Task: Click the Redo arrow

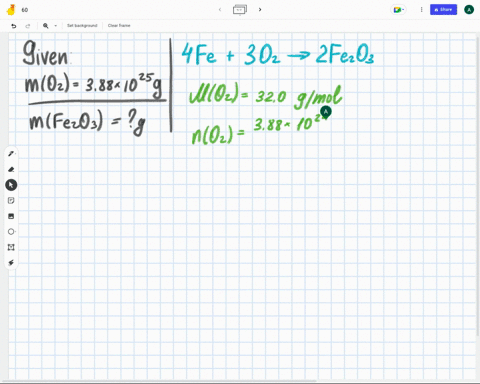Action: (28, 26)
